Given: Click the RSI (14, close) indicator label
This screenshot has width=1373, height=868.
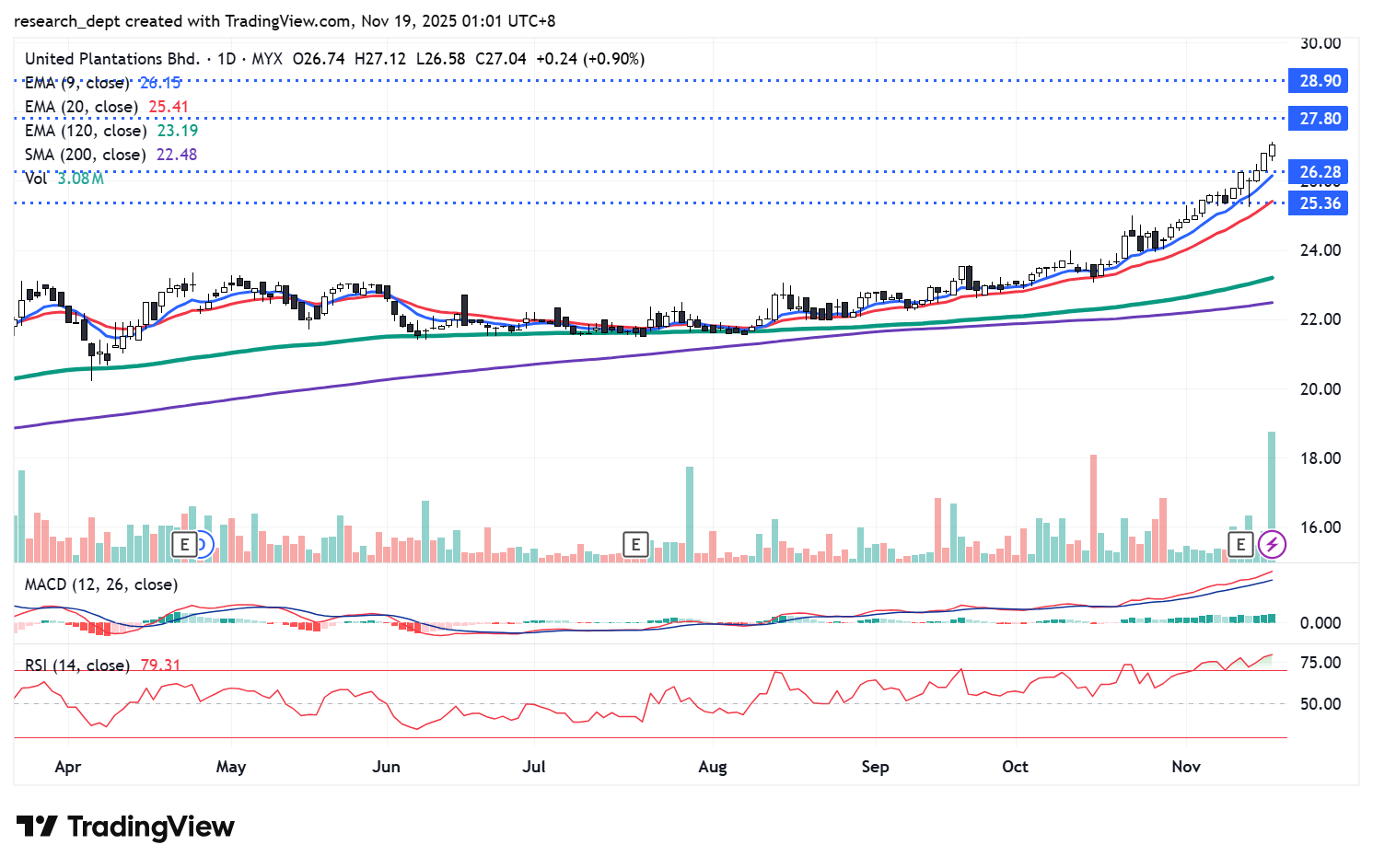Looking at the screenshot, I should 76,665.
